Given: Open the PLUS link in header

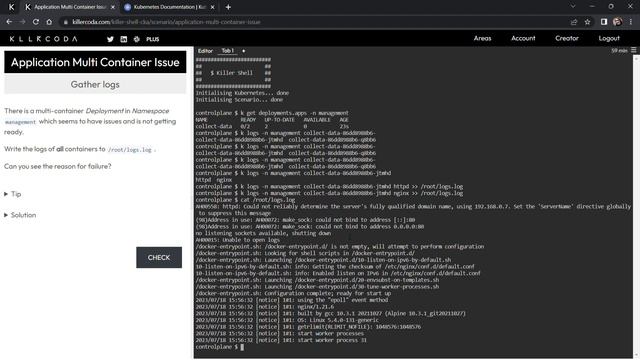Looking at the screenshot, I should [x=153, y=39].
